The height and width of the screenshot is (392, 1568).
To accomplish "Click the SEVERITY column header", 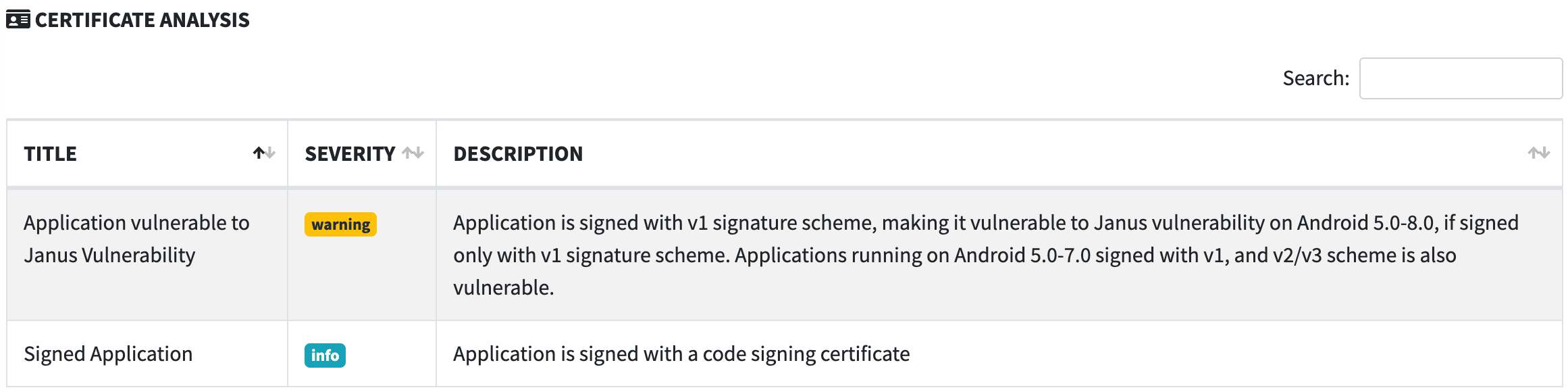I will (362, 153).
